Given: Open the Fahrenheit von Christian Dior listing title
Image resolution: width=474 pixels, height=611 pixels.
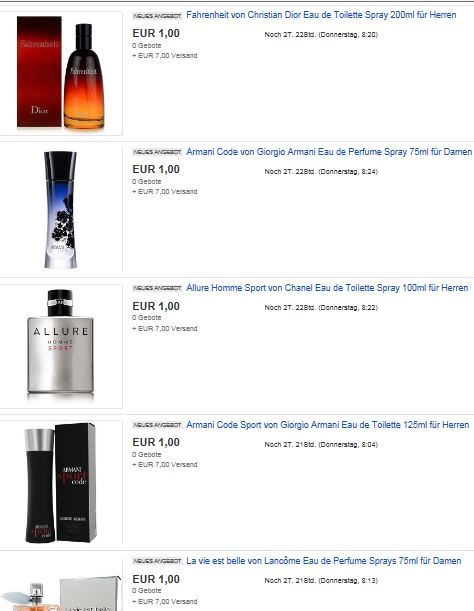Looking at the screenshot, I should [x=321, y=15].
